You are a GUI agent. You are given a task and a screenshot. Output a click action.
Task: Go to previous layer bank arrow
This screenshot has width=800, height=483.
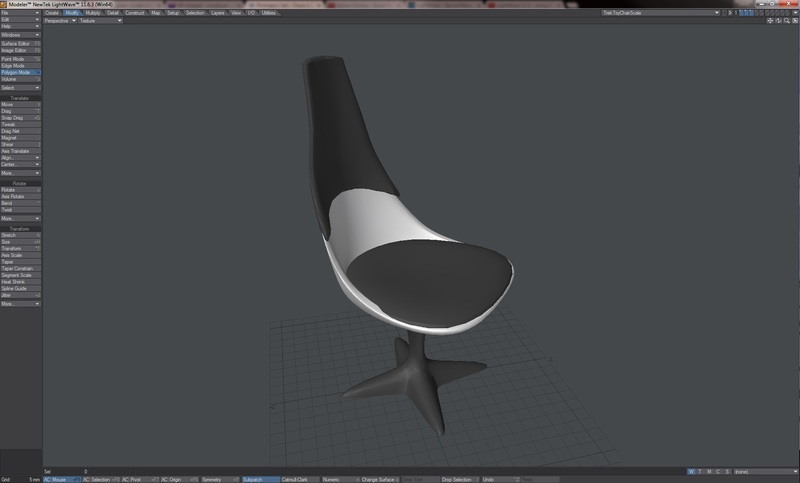click(x=724, y=13)
